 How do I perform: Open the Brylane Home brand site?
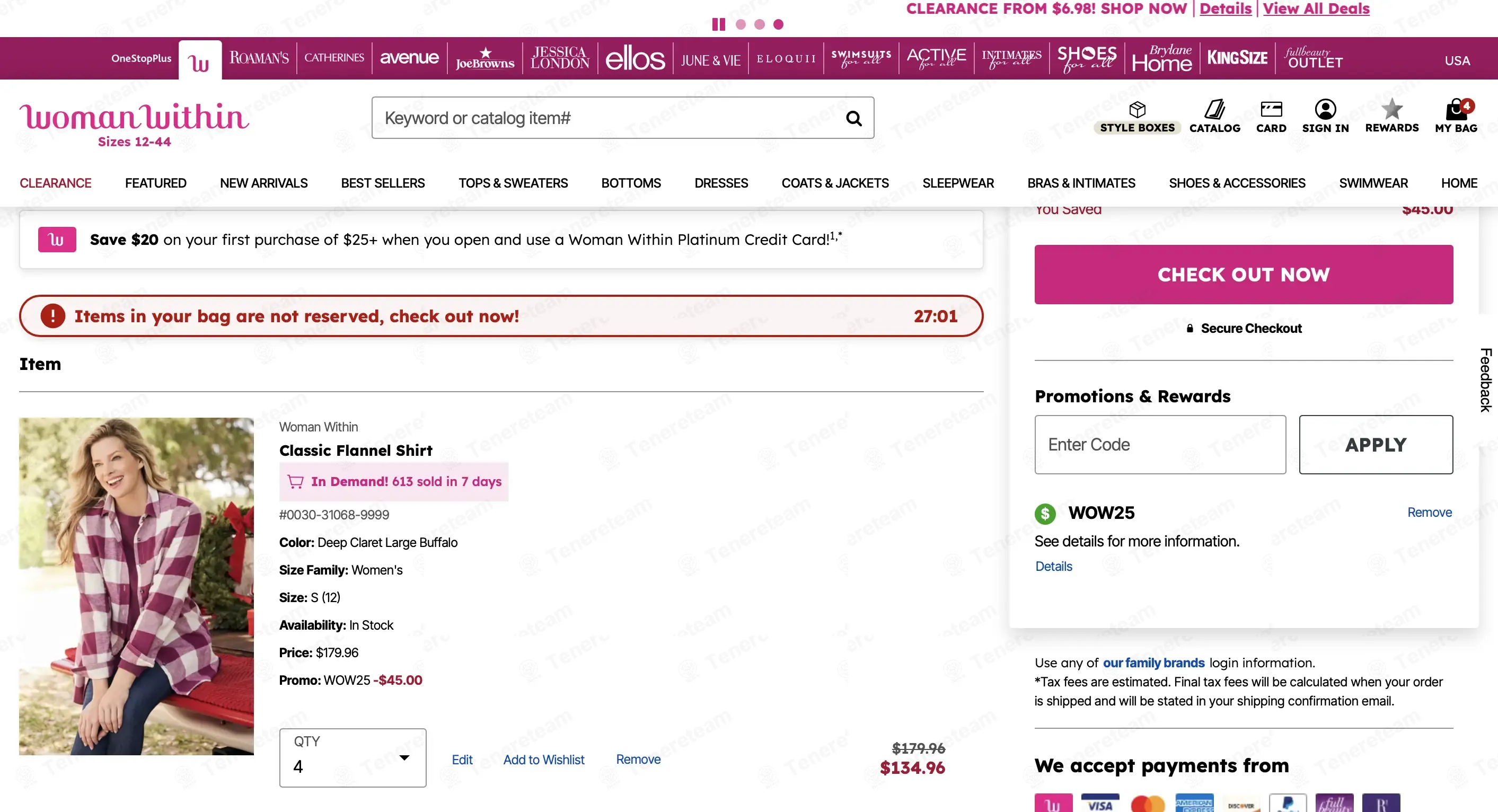[x=1162, y=58]
